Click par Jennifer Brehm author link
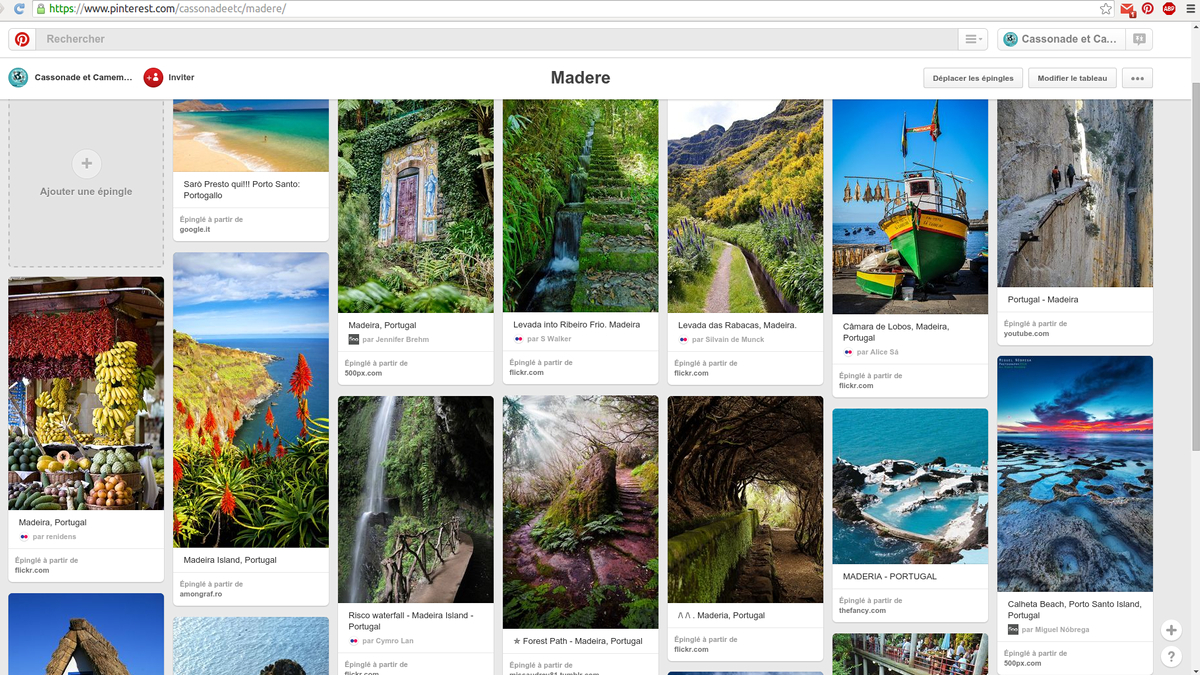The width and height of the screenshot is (1200, 675). [395, 340]
